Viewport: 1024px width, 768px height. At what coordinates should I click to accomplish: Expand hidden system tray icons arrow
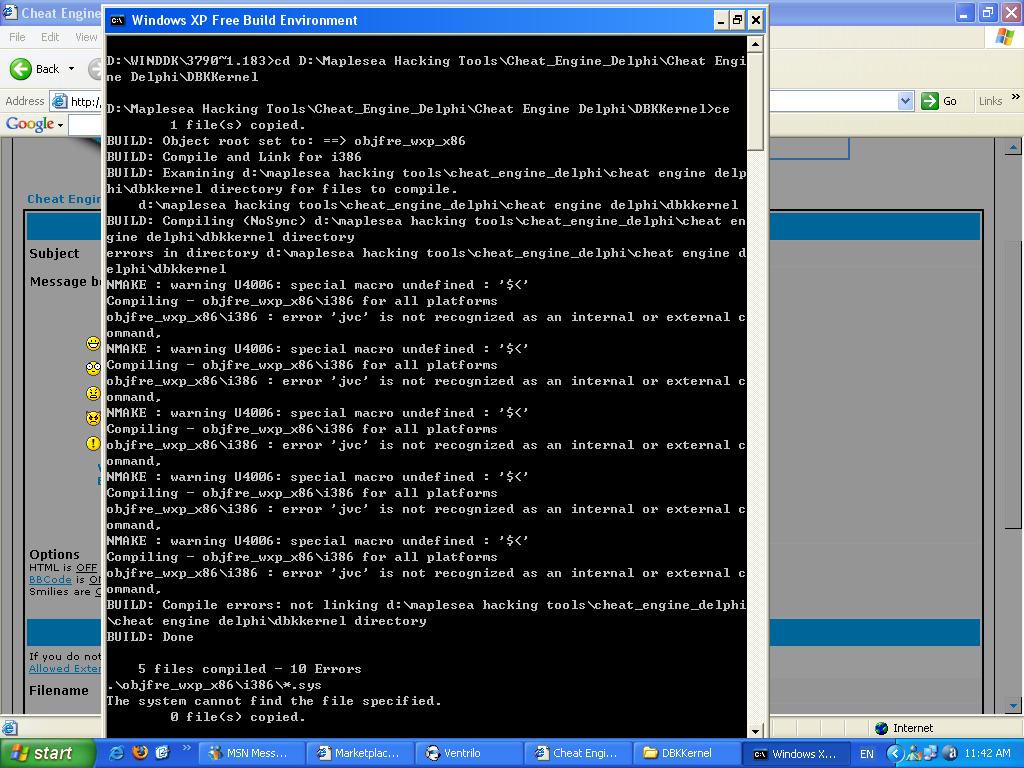pos(895,754)
